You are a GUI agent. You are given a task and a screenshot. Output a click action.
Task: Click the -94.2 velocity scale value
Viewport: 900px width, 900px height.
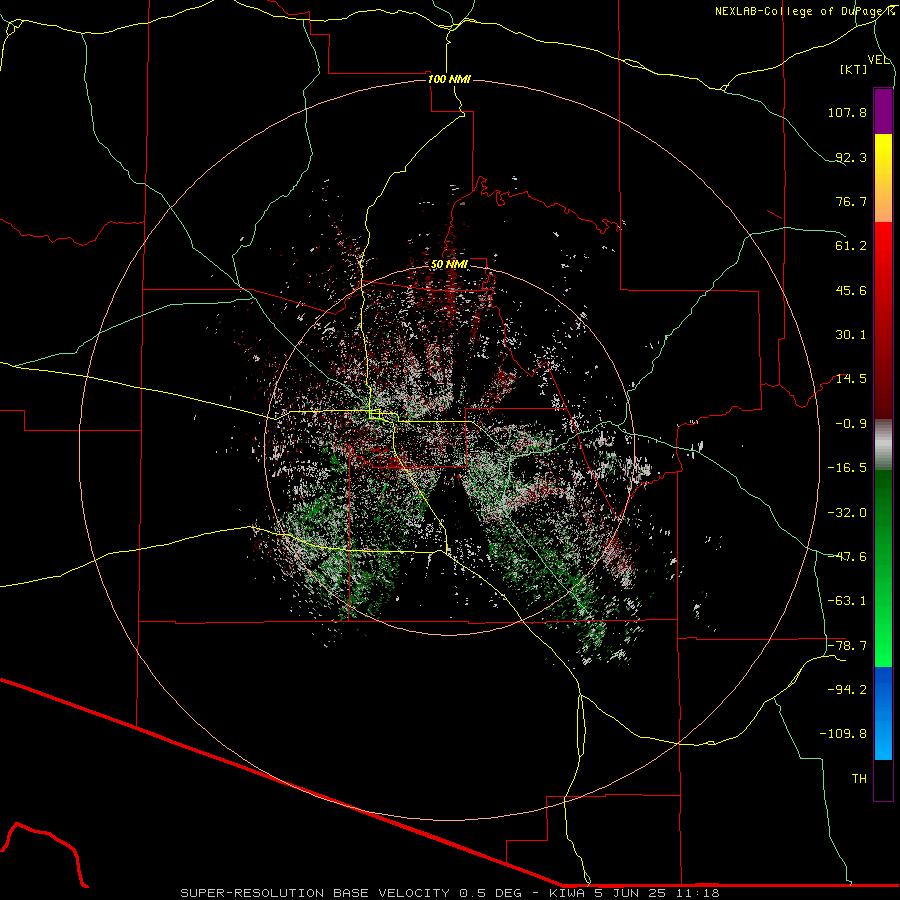pos(847,690)
